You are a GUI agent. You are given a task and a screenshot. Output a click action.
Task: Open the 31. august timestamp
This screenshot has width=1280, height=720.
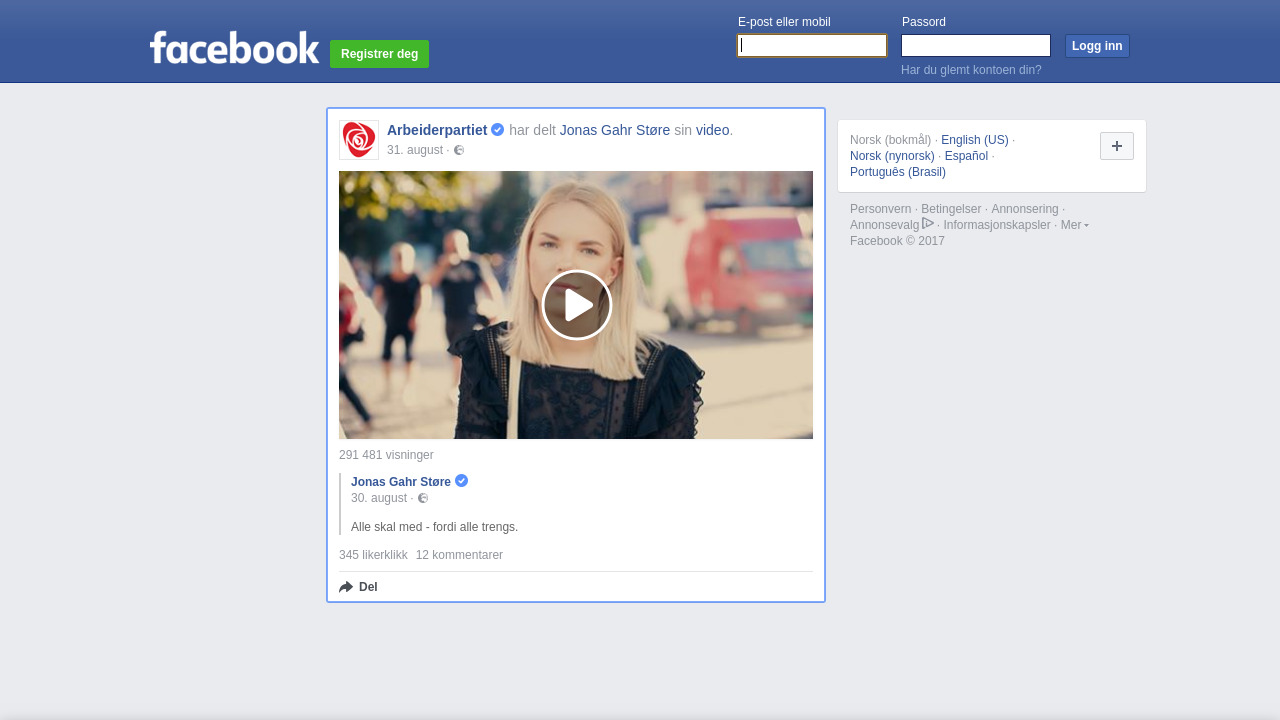click(x=415, y=150)
